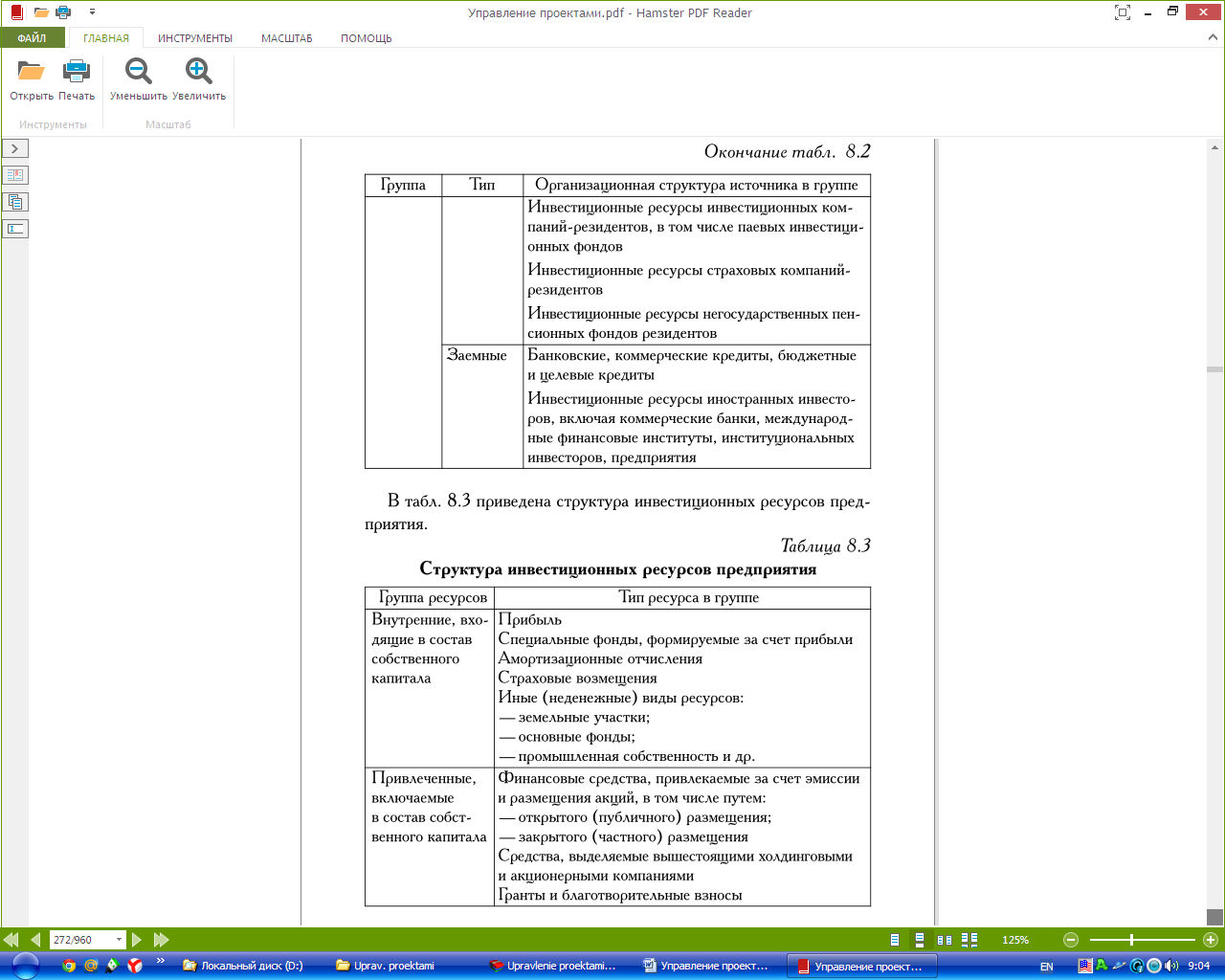Click the column header Группа ресурсов
Screen dimensions: 1225x980
point(433,597)
